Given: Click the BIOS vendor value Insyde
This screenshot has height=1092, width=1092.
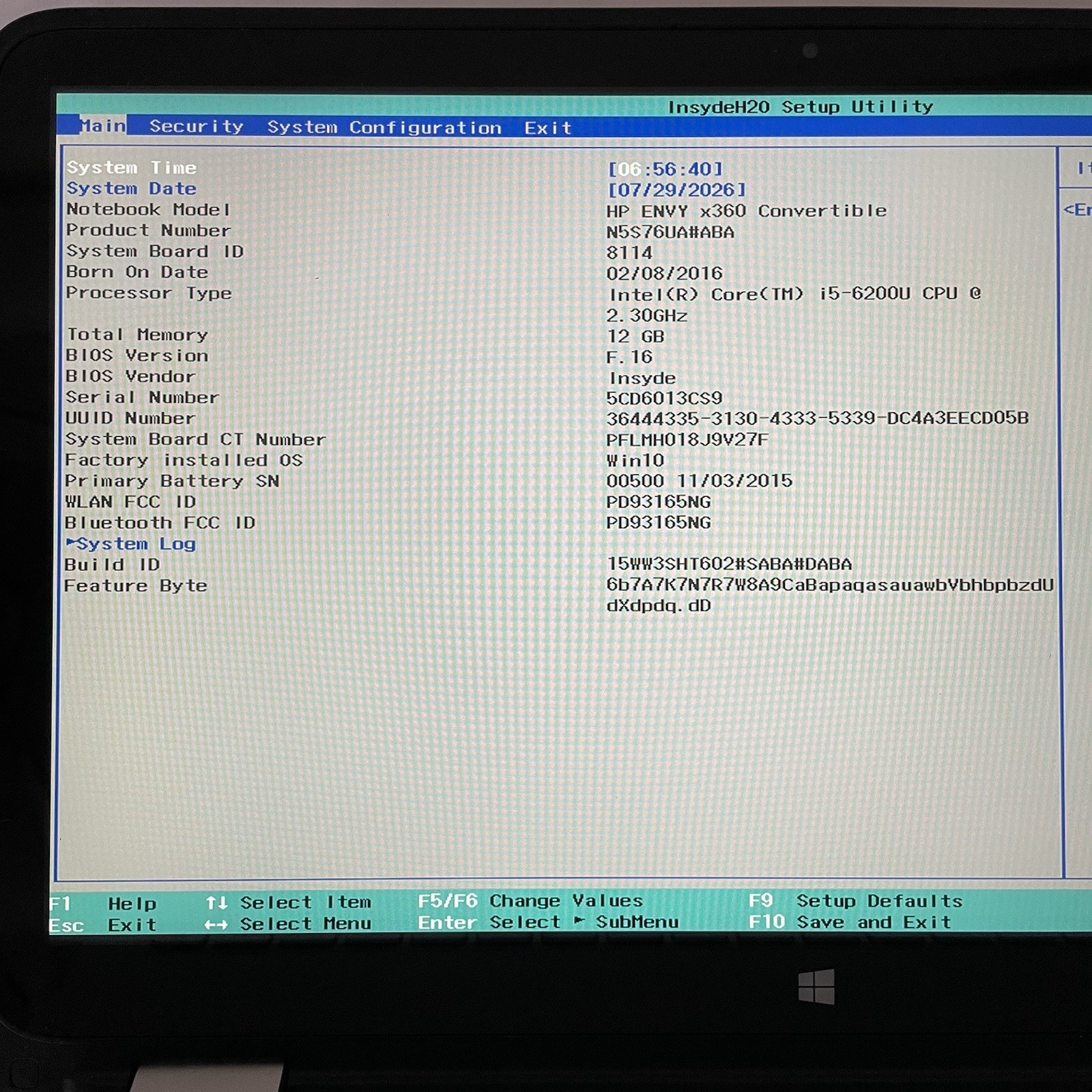Looking at the screenshot, I should [642, 377].
